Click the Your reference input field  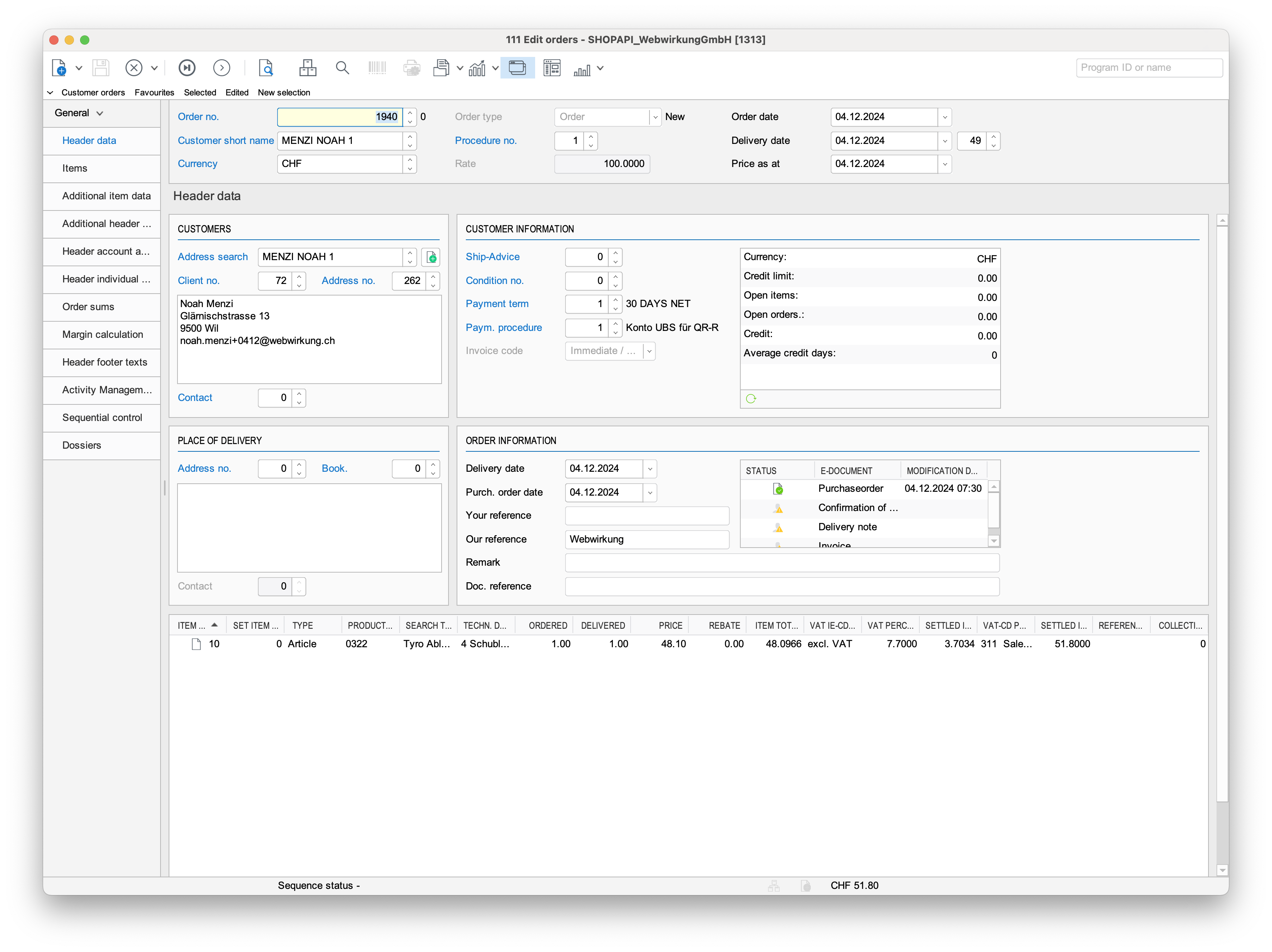[x=647, y=516]
